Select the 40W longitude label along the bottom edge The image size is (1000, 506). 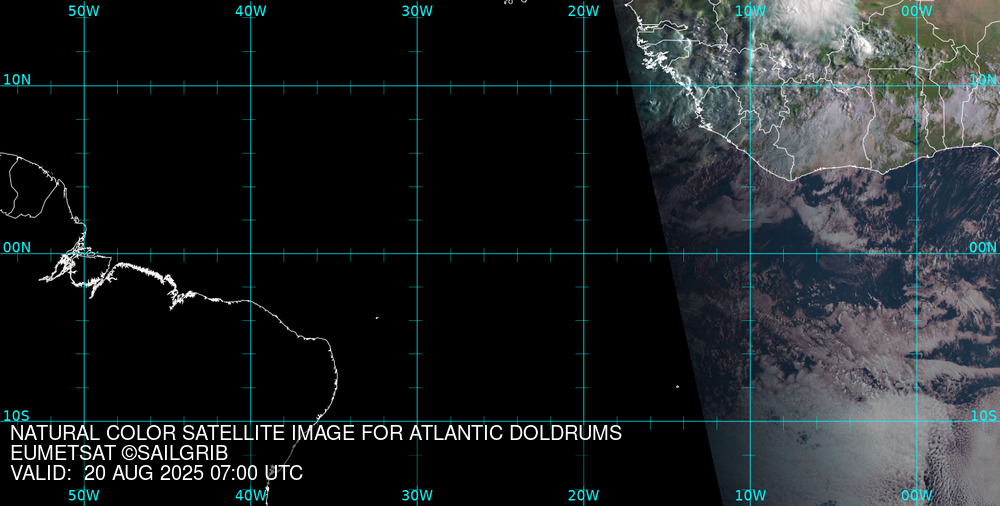click(x=251, y=496)
